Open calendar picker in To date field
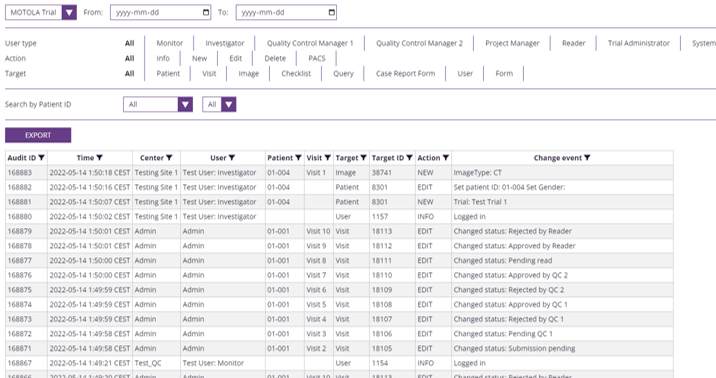Screen dimensions: 716x378 (x=332, y=12)
